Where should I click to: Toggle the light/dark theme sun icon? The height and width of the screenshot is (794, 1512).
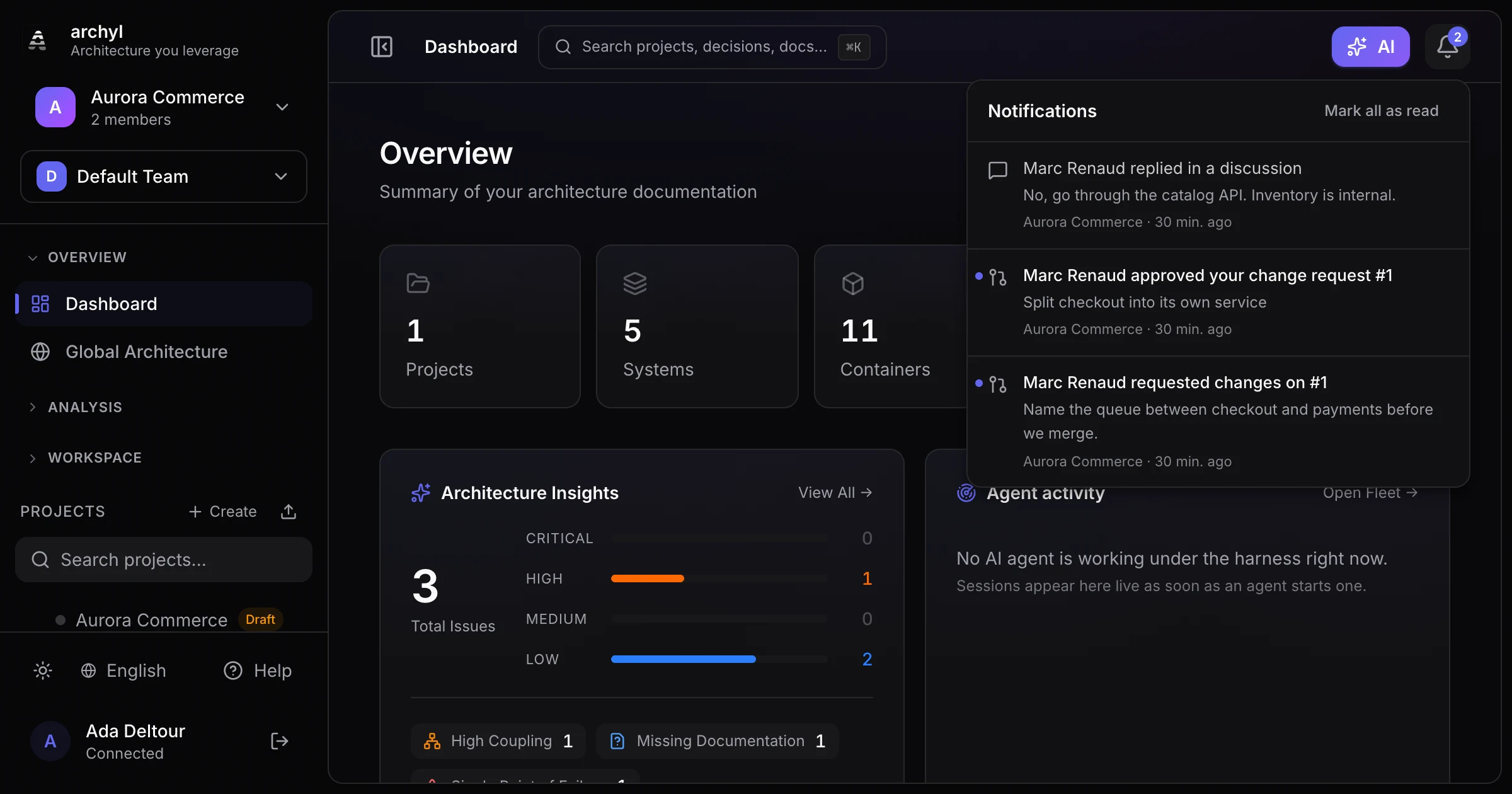pyautogui.click(x=43, y=670)
